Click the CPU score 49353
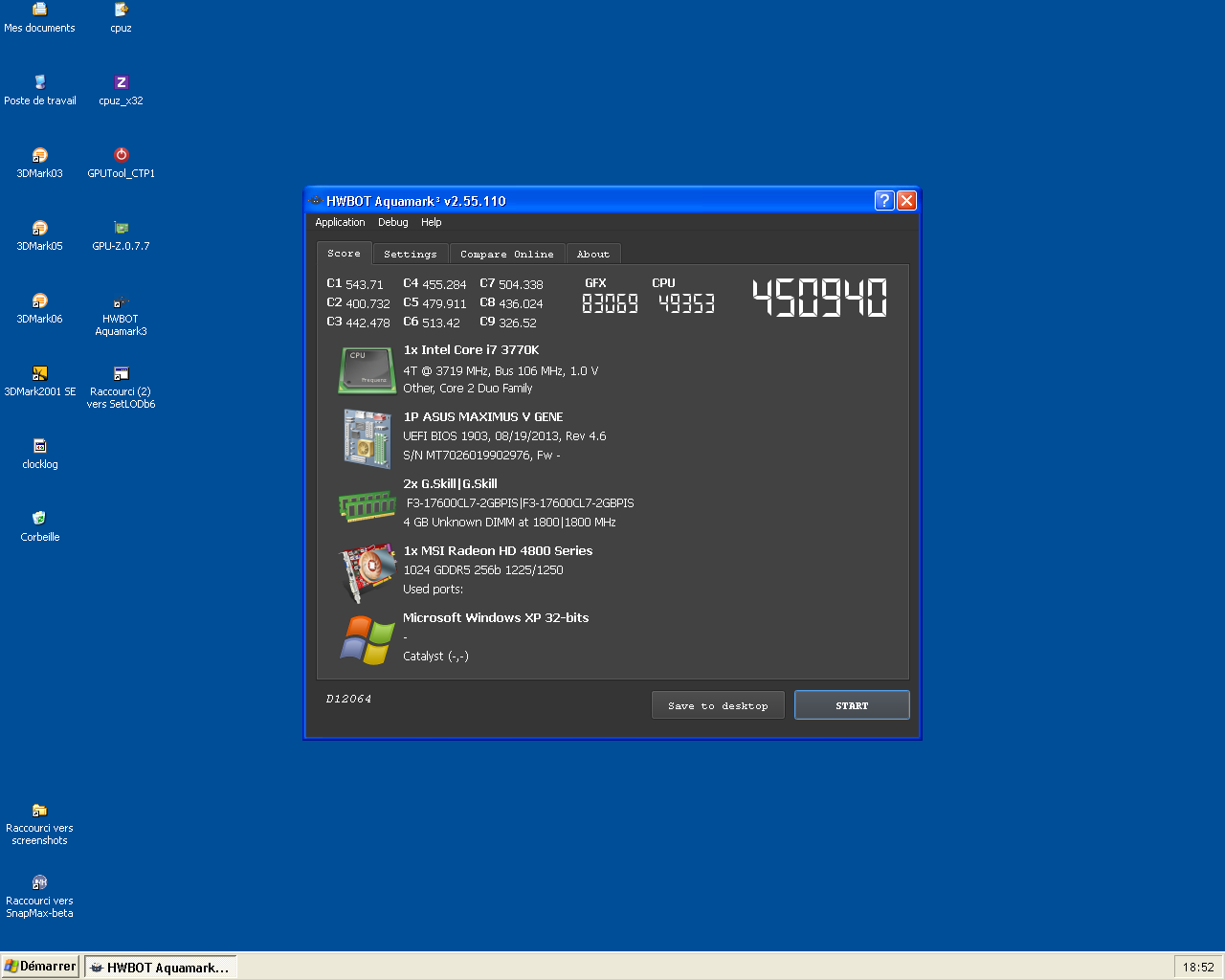The height and width of the screenshot is (980, 1225). pos(686,303)
